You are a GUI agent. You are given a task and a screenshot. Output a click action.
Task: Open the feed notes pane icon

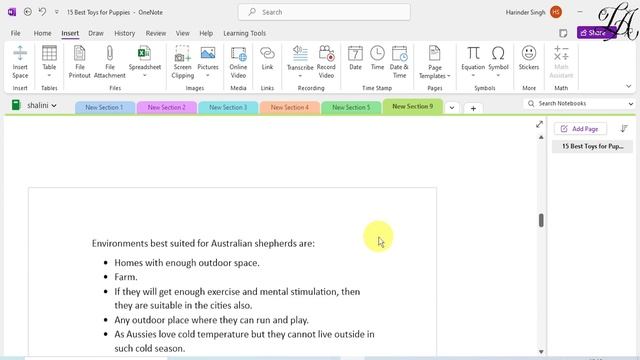tap(563, 33)
